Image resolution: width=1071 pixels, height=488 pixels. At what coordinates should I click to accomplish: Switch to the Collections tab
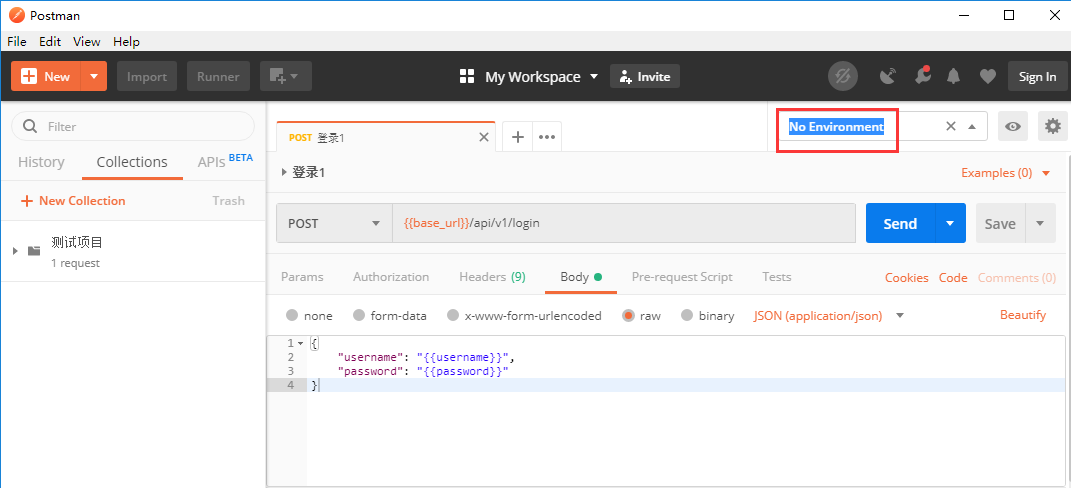click(x=132, y=162)
